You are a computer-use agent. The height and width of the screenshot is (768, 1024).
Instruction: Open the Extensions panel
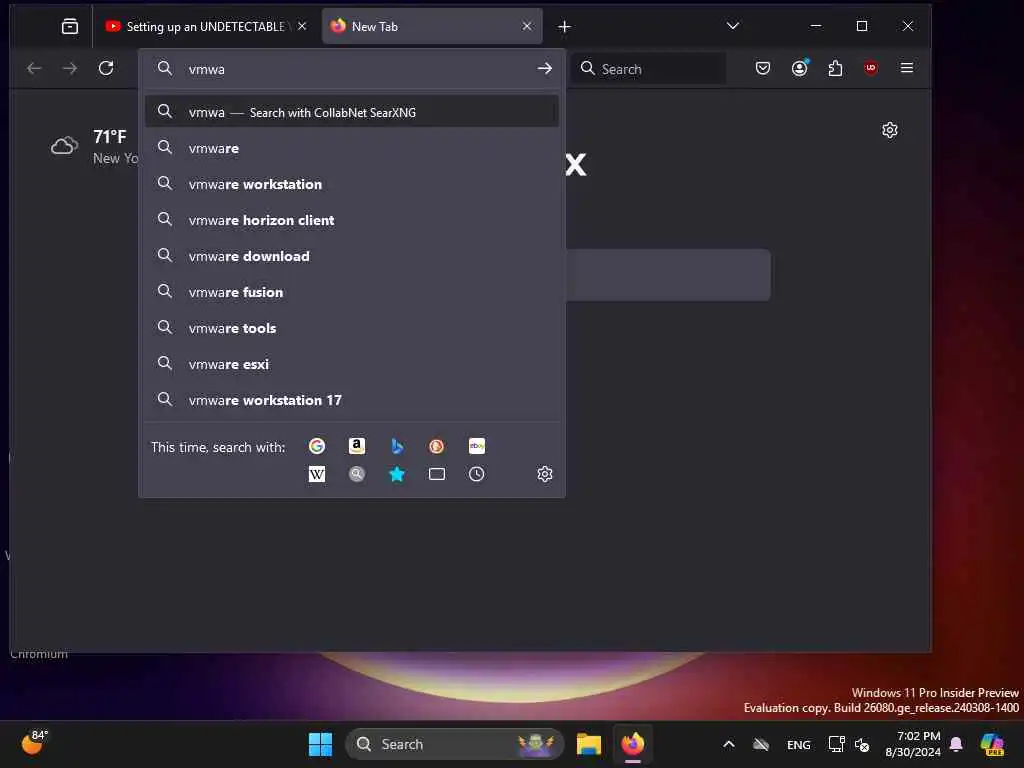pyautogui.click(x=835, y=68)
